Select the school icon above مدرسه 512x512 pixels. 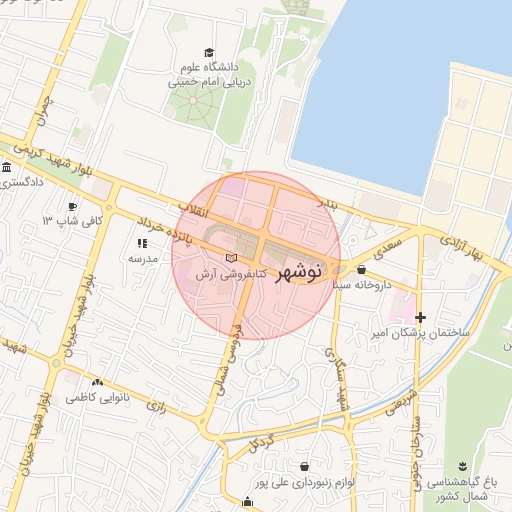click(142, 243)
